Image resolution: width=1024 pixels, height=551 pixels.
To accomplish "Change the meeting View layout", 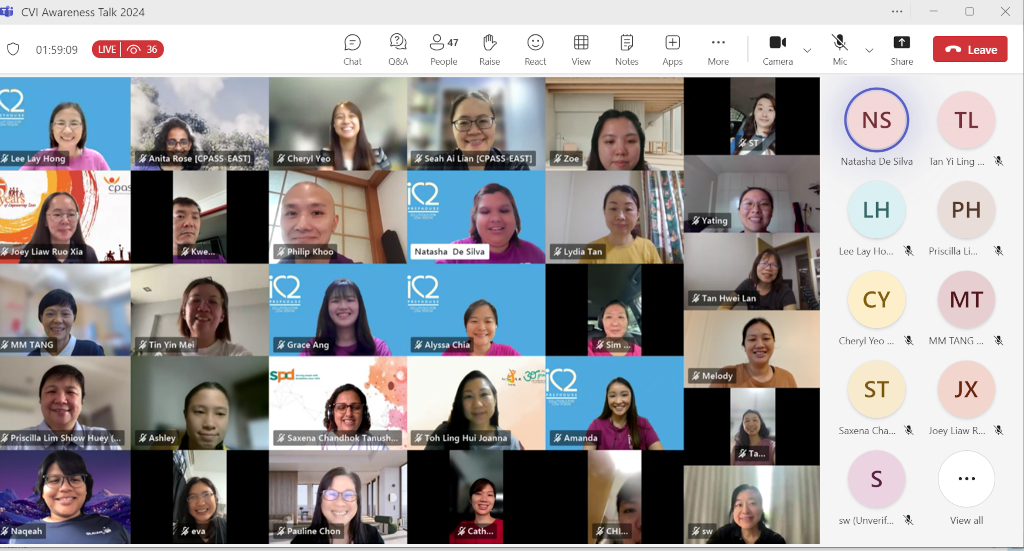I will tap(581, 49).
